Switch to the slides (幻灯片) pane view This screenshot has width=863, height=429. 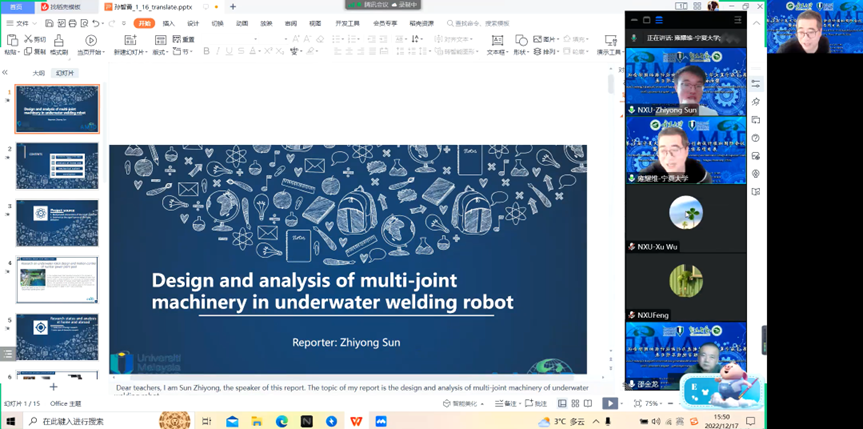(x=65, y=73)
